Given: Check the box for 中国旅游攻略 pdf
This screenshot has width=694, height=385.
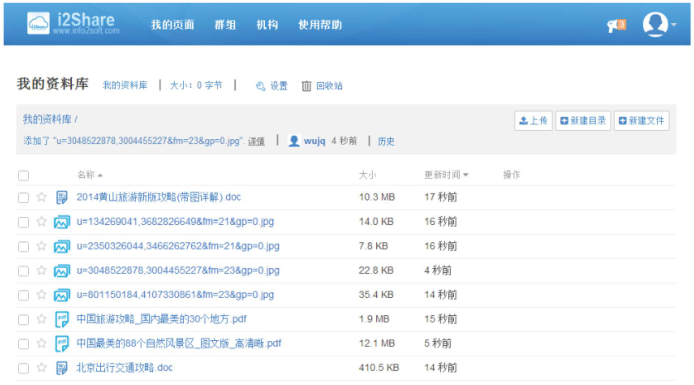Looking at the screenshot, I should [23, 320].
